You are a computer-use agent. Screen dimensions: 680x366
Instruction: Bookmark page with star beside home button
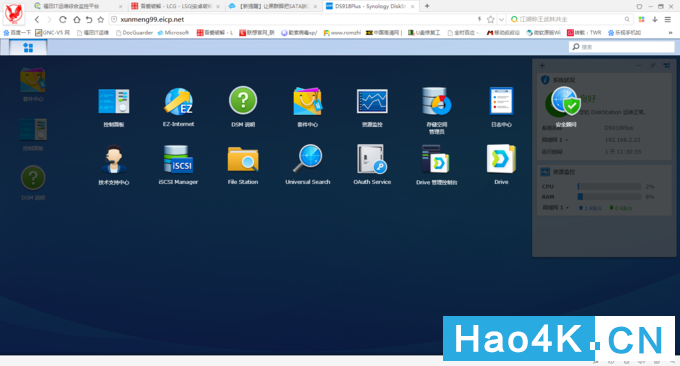pos(101,20)
